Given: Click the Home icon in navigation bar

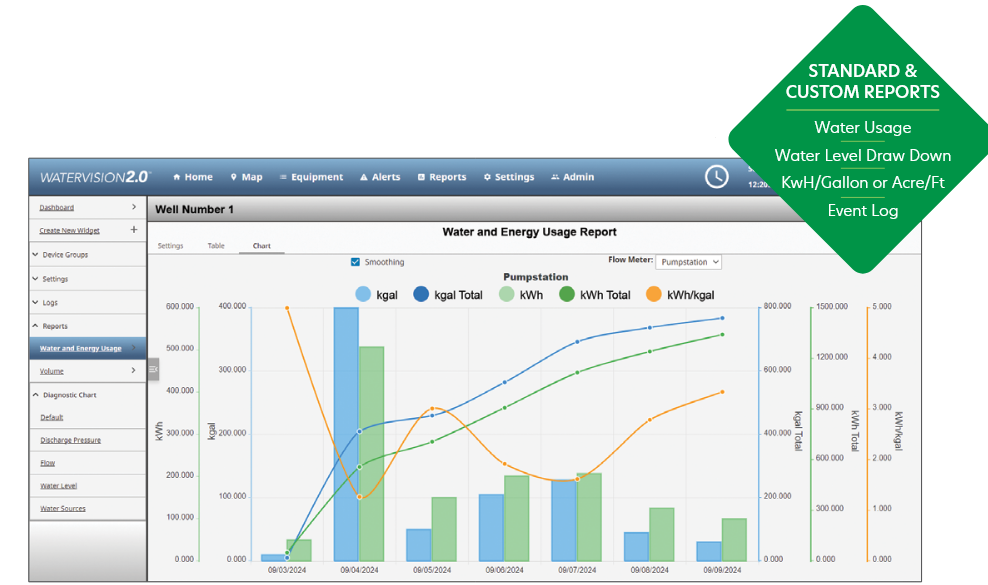Looking at the screenshot, I should click(x=177, y=178).
